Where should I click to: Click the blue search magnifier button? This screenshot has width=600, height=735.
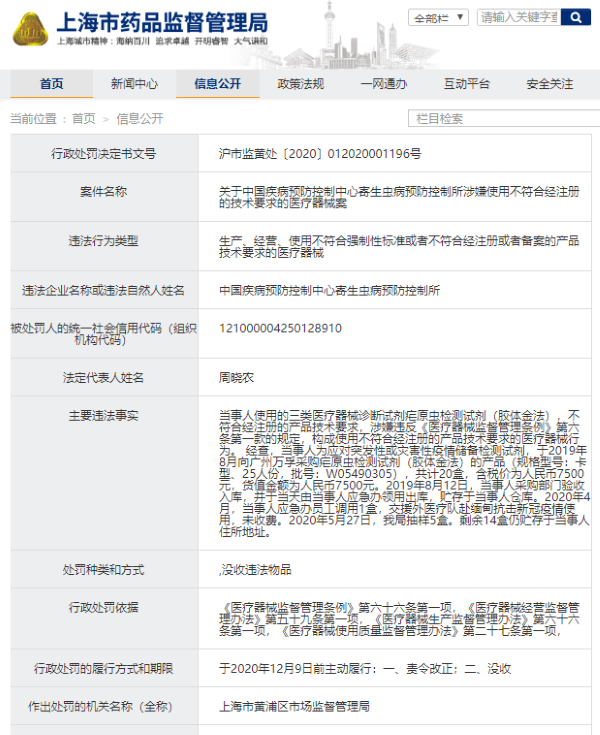[576, 17]
